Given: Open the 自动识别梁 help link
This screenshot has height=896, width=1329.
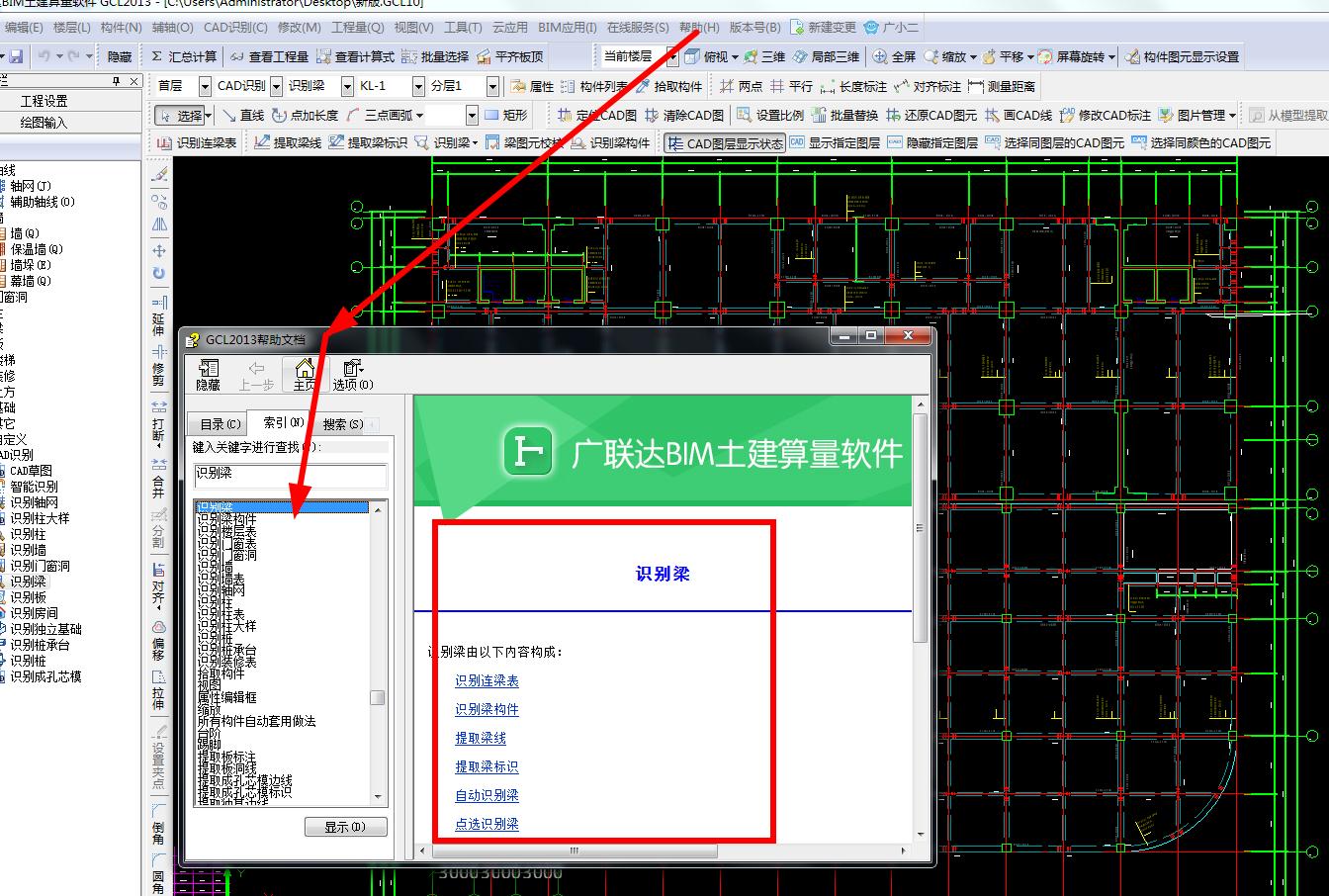Looking at the screenshot, I should [487, 795].
